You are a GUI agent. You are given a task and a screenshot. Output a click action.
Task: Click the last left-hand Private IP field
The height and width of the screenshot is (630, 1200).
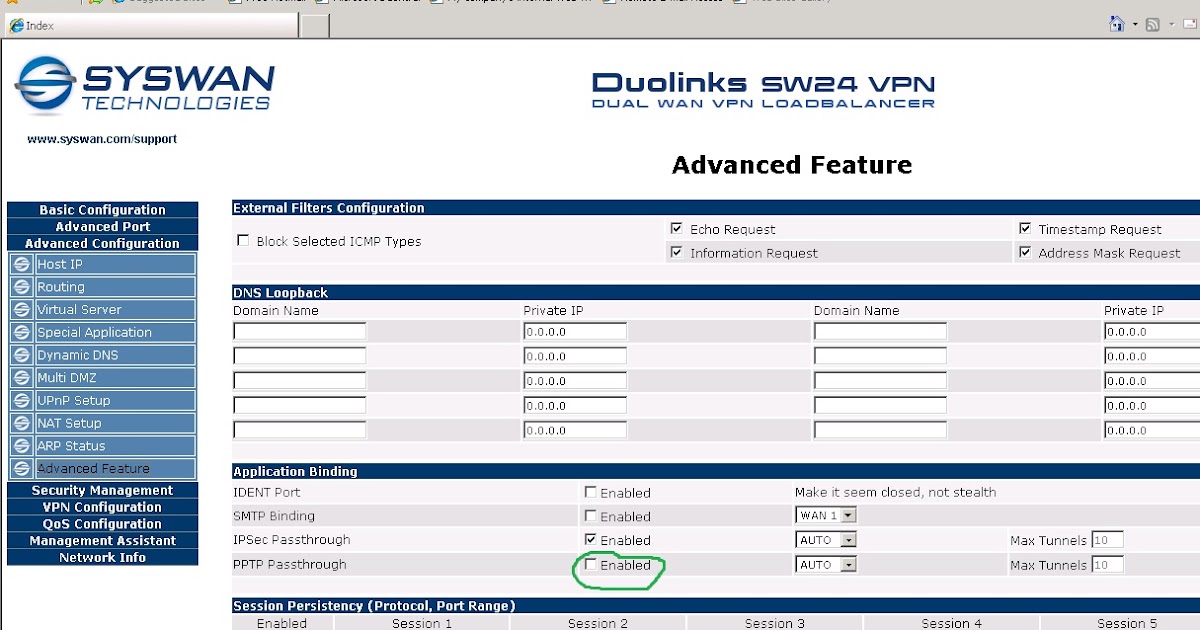[575, 430]
